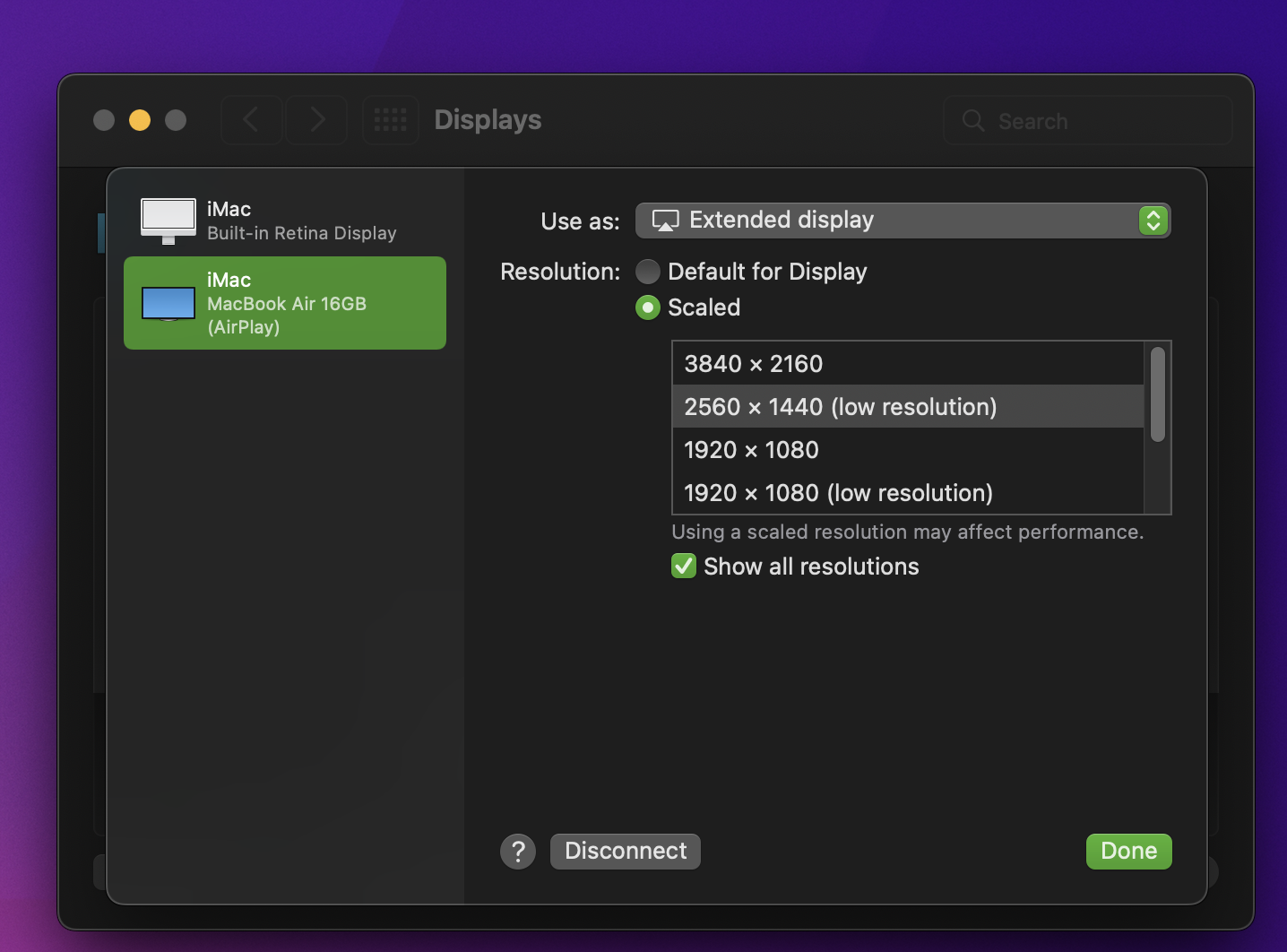Switch to the built-in Retina Display entry

coord(285,219)
